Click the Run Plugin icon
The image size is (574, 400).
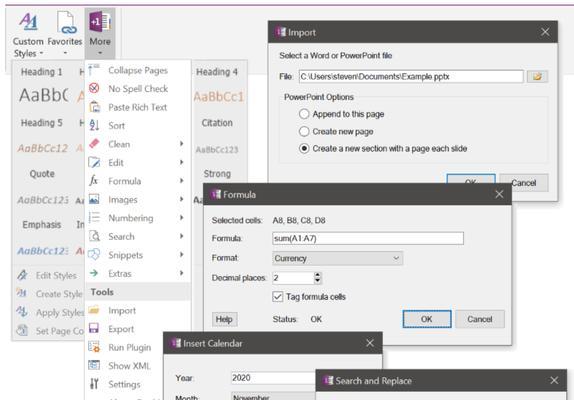tap(94, 347)
